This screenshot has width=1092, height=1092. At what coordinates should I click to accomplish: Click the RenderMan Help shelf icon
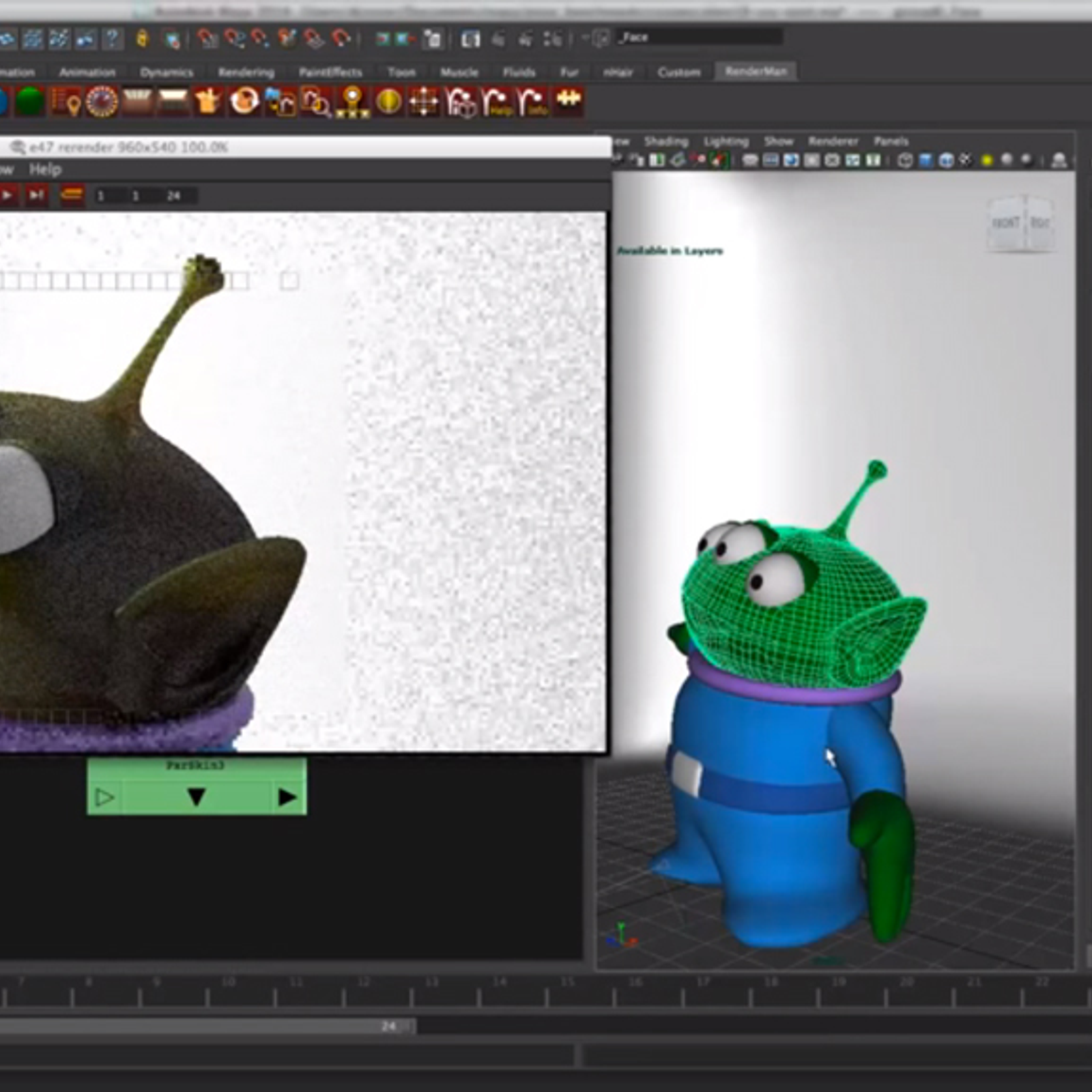[x=496, y=102]
